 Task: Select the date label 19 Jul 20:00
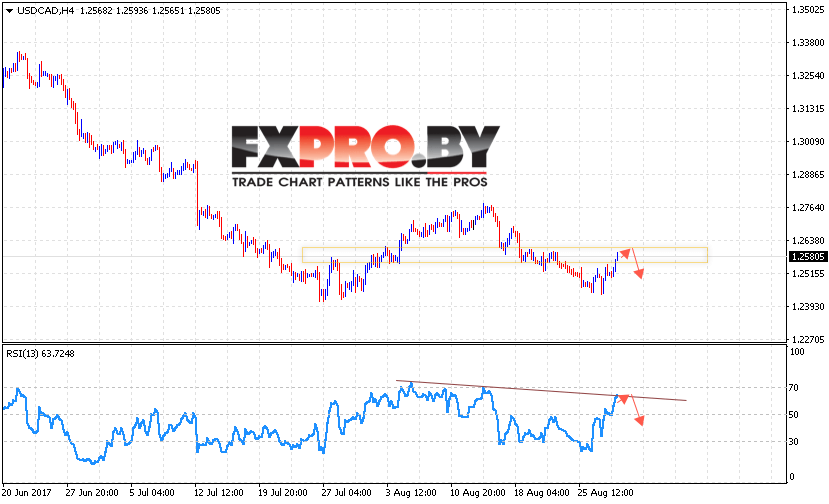(283, 492)
